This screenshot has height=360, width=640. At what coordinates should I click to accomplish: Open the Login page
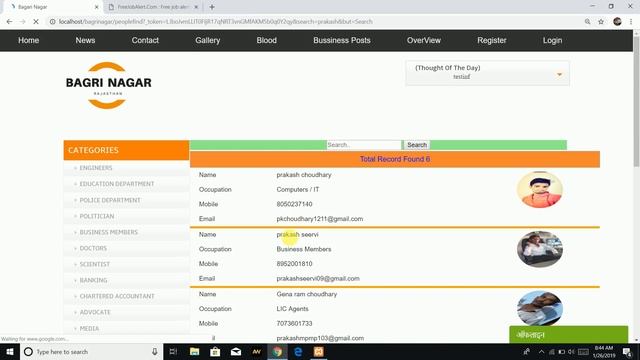click(552, 40)
